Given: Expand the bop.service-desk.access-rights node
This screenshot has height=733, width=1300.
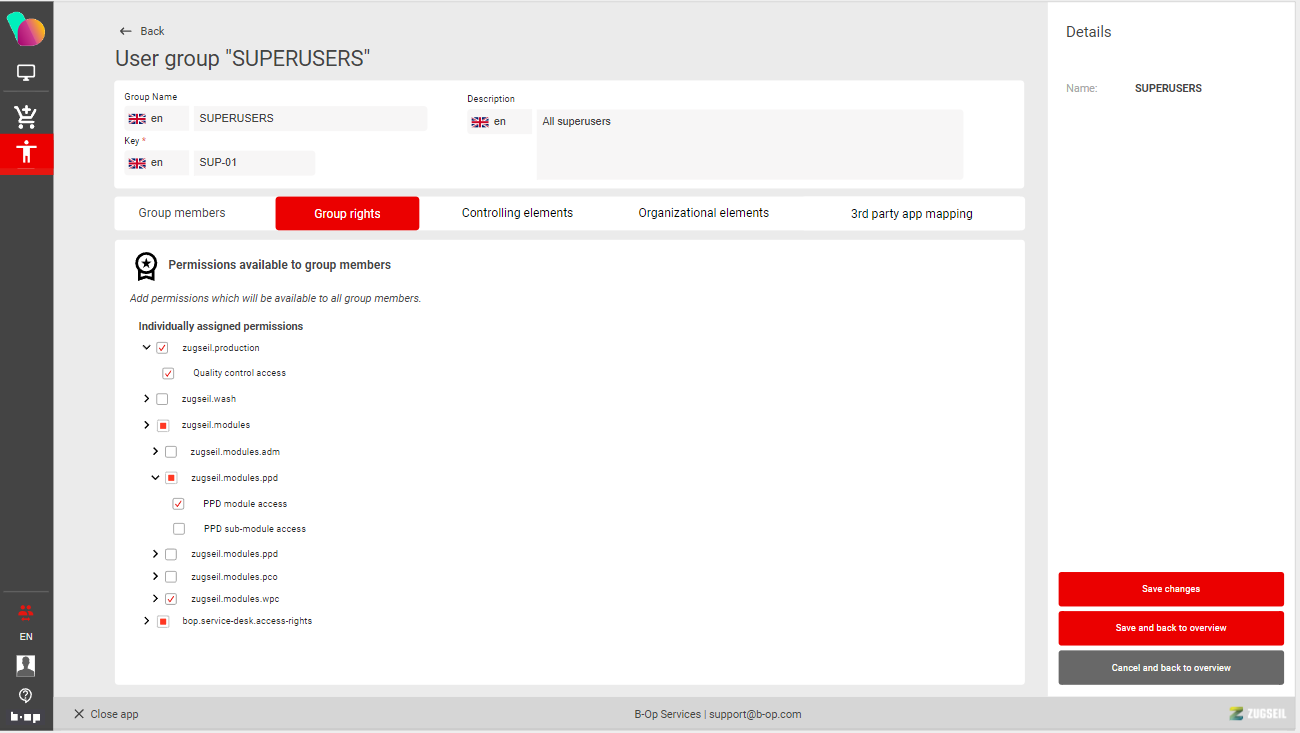Looking at the screenshot, I should (x=147, y=621).
